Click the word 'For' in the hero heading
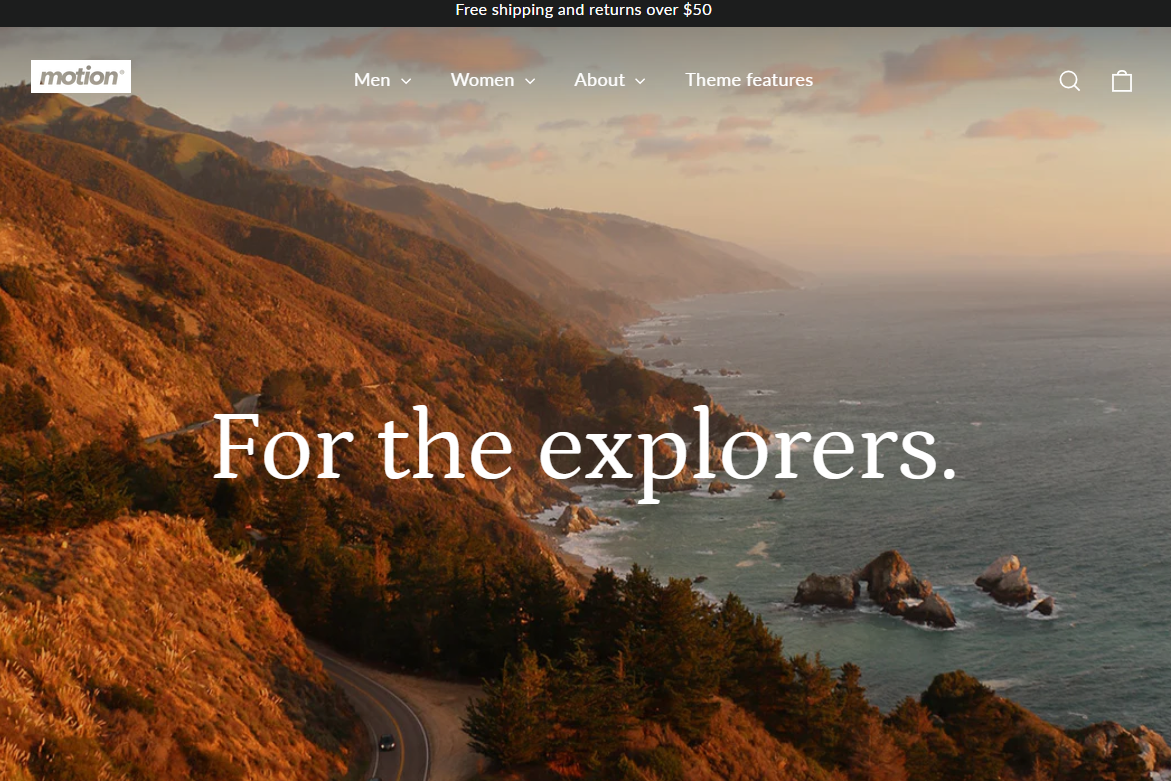The image size is (1171, 781). [x=282, y=448]
